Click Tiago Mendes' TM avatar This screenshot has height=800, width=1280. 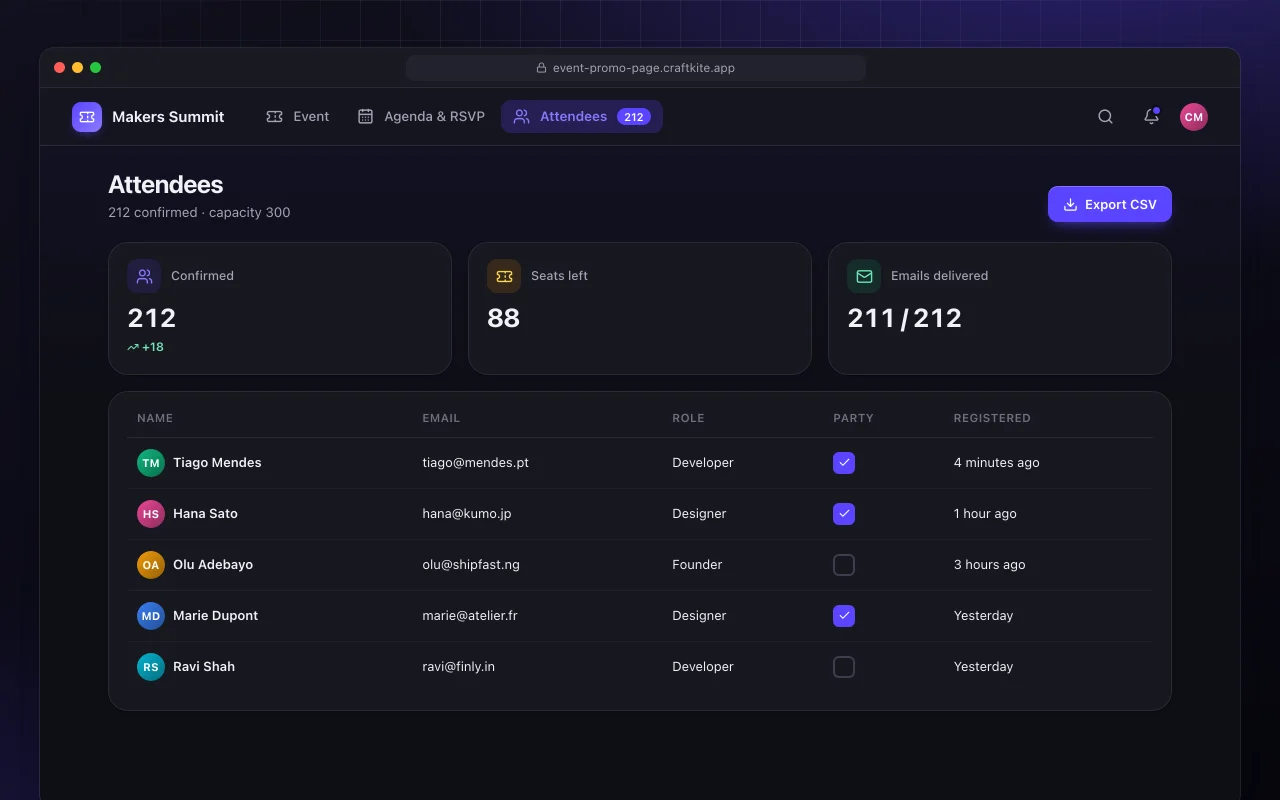[151, 463]
